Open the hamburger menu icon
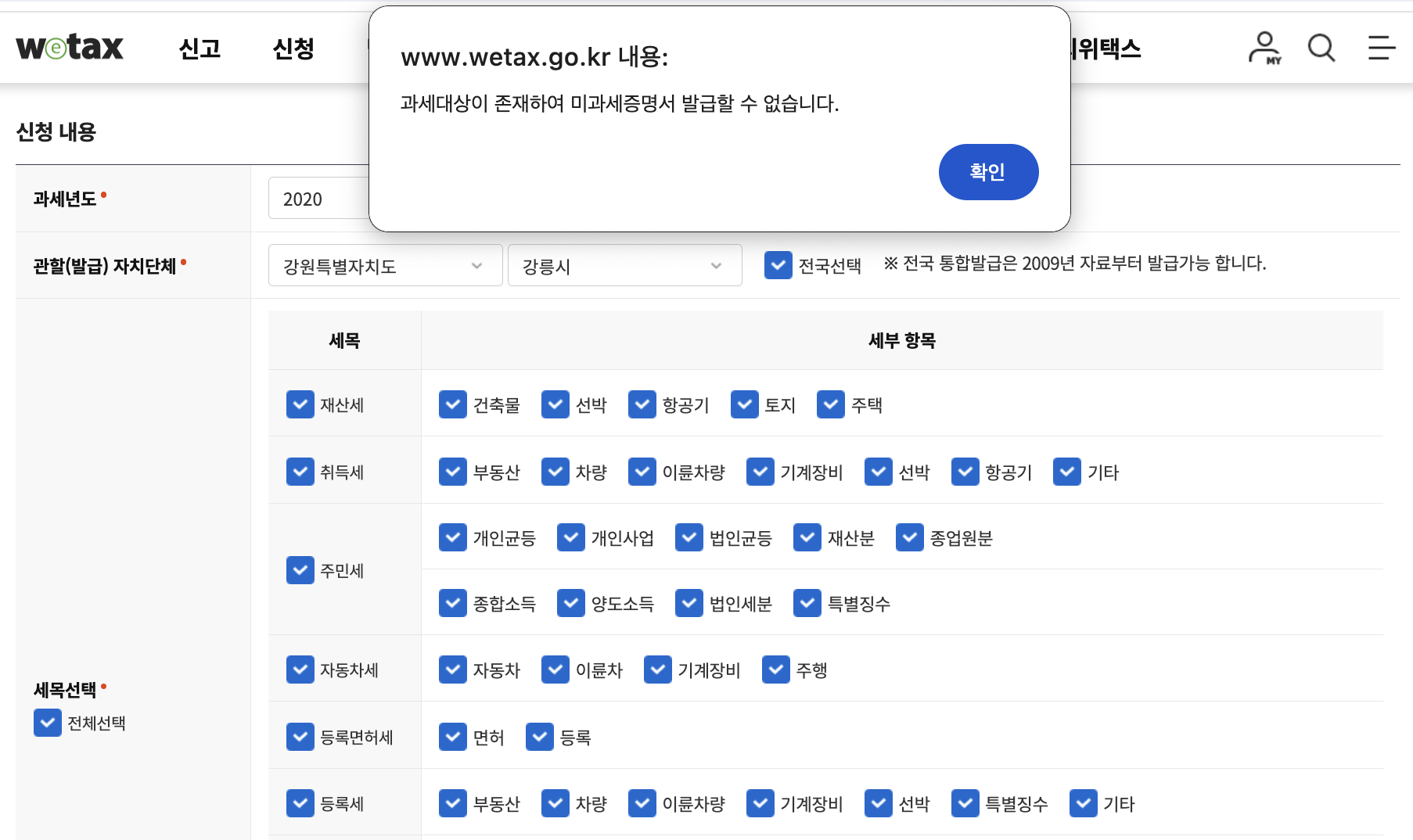1413x840 pixels. (x=1380, y=48)
